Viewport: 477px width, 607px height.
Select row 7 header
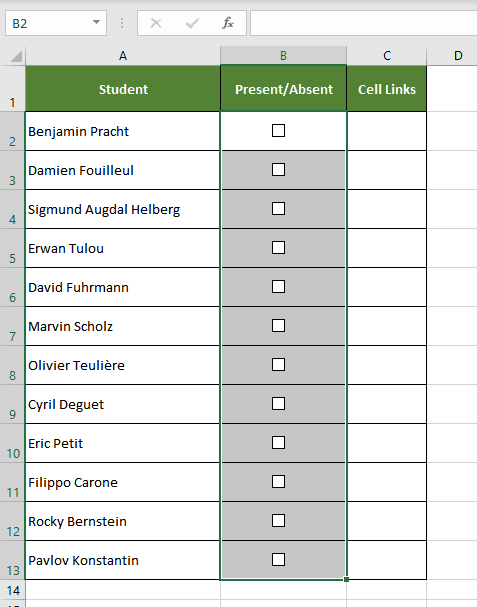12,326
